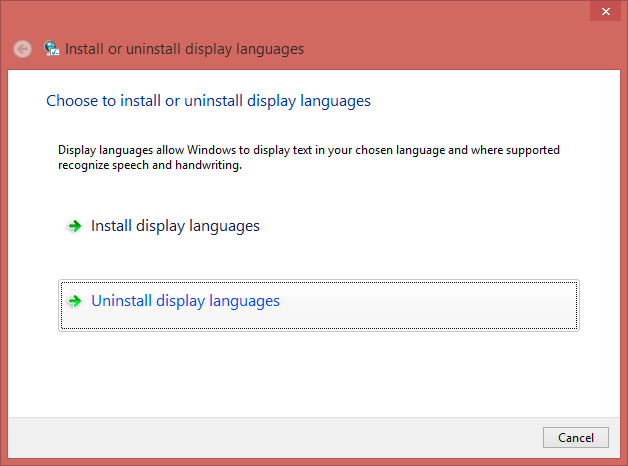Click the blue 'Choose to install' heading
This screenshot has height=466, width=628.
tap(208, 101)
